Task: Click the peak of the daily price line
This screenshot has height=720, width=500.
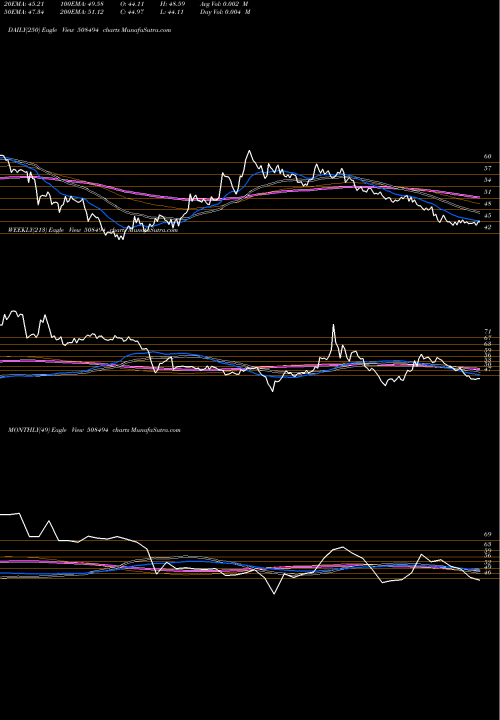Action: coord(249,151)
